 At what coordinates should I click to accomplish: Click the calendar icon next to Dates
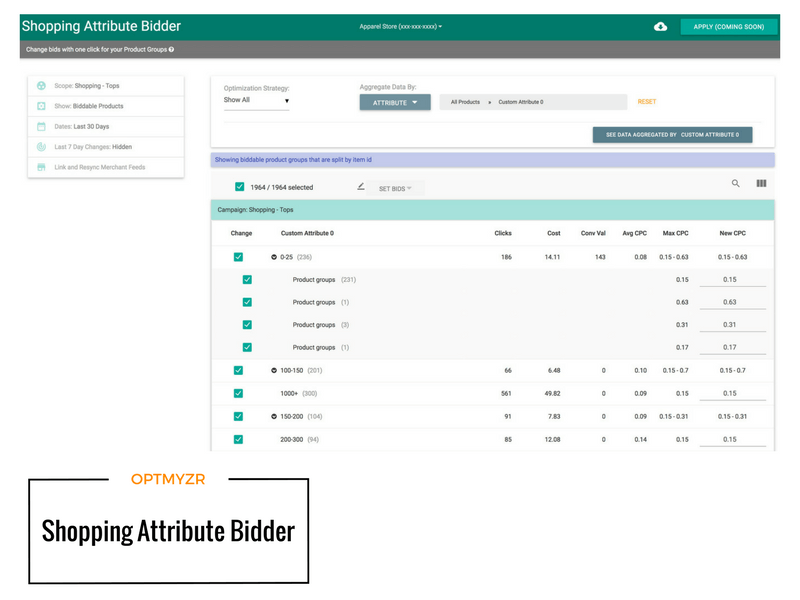(41, 126)
